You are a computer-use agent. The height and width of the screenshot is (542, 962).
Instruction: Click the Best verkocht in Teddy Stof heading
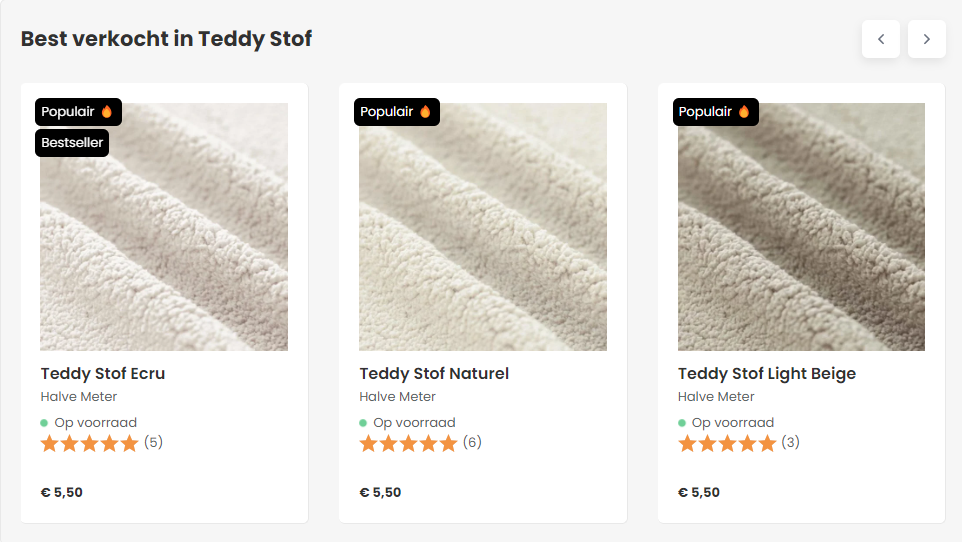pyautogui.click(x=166, y=39)
